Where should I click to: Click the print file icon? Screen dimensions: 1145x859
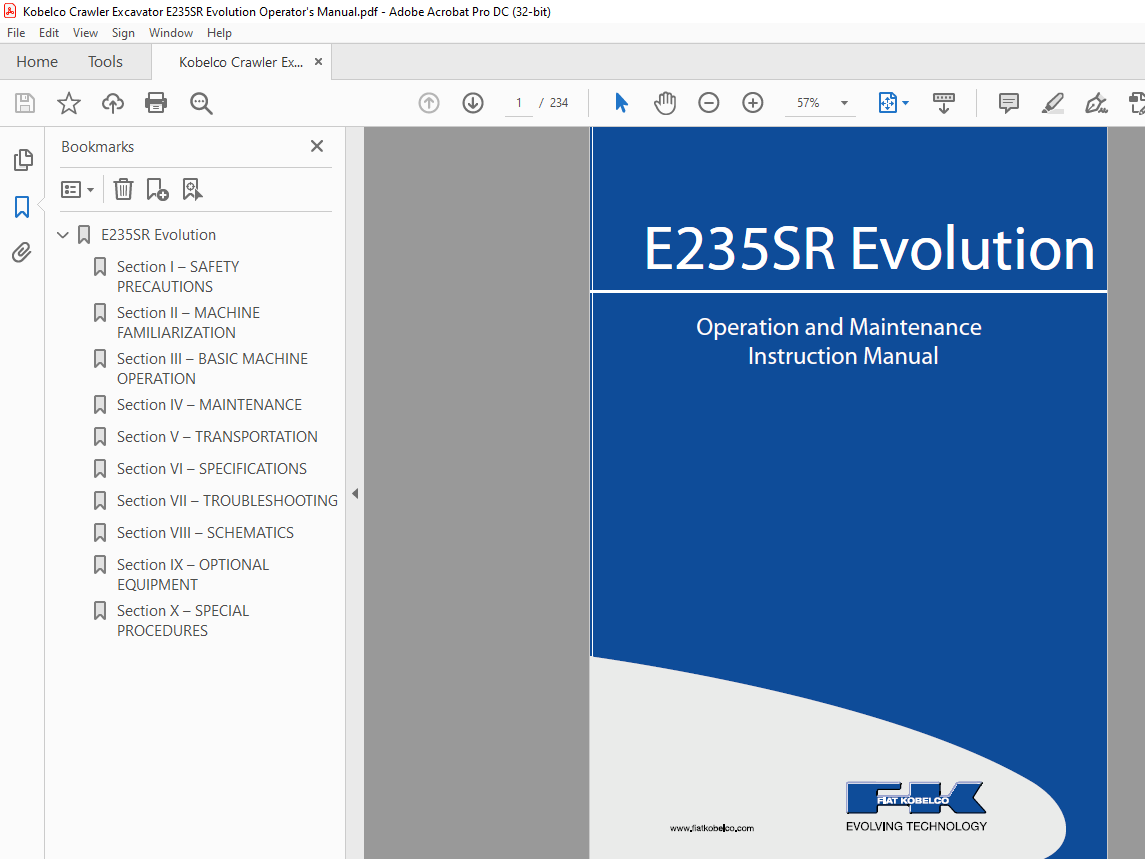pos(156,103)
